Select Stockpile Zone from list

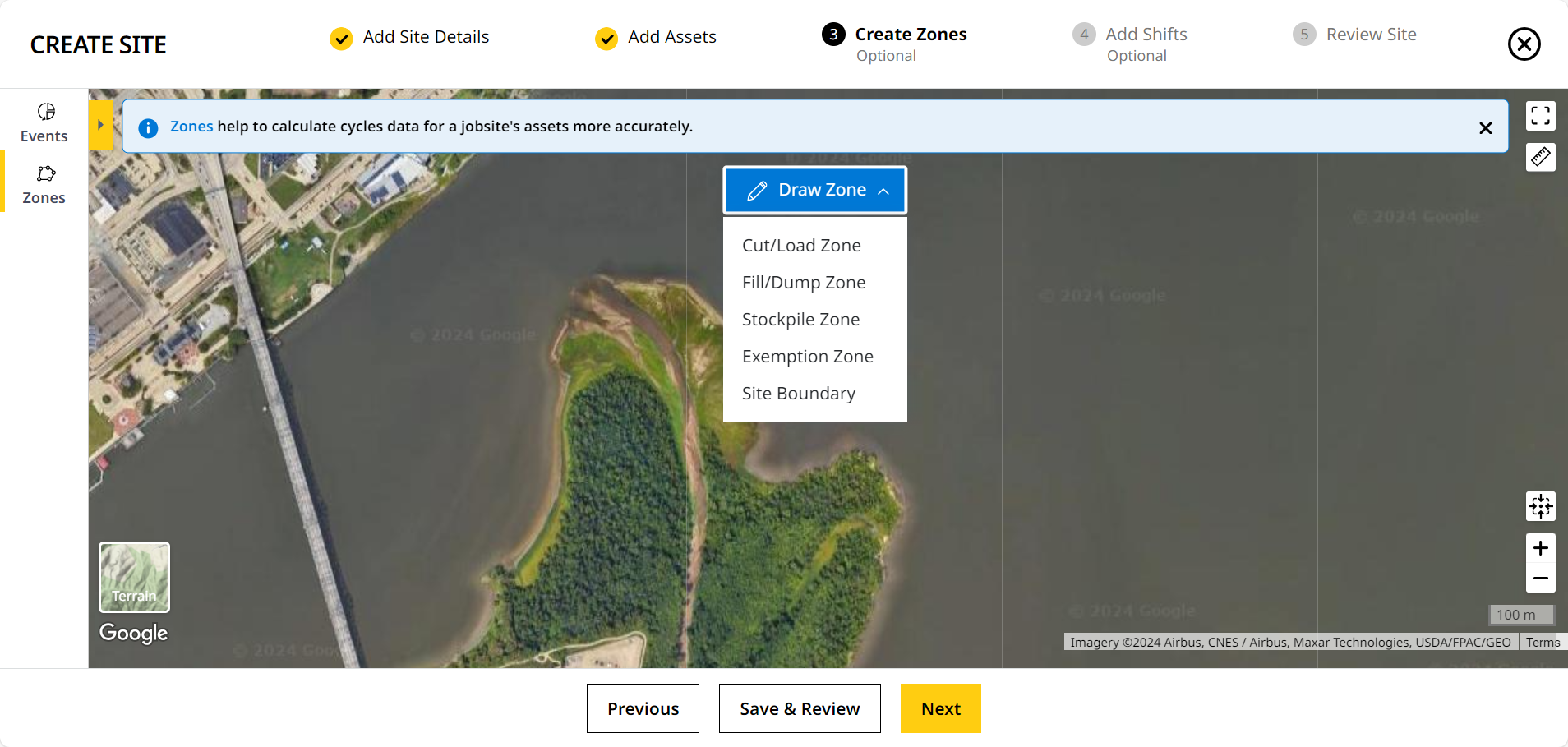(800, 320)
